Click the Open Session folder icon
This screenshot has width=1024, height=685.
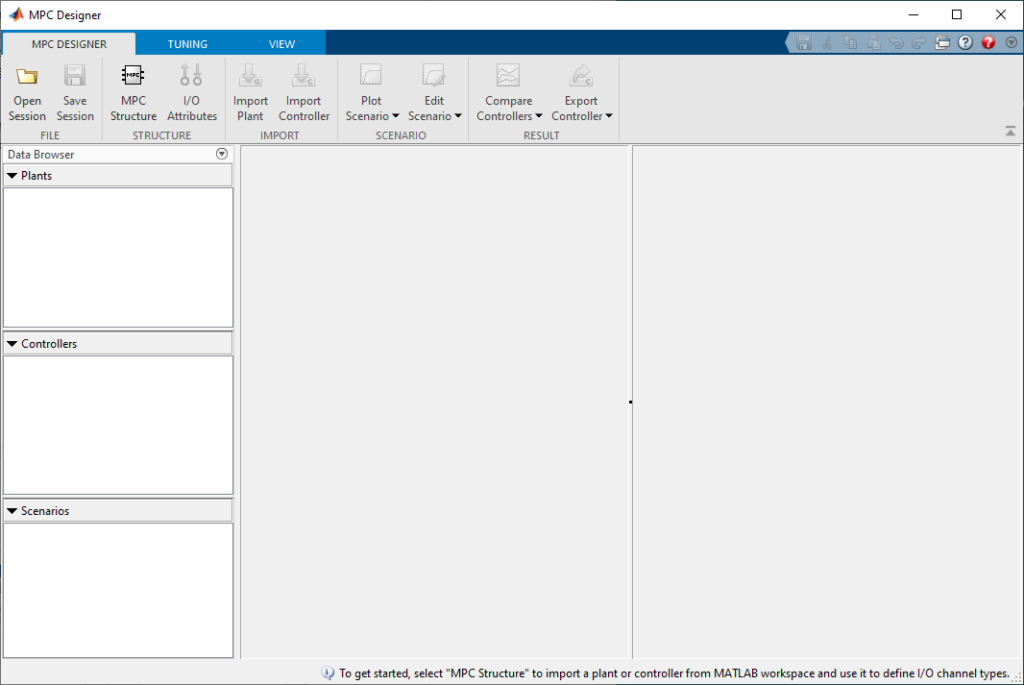tap(27, 77)
